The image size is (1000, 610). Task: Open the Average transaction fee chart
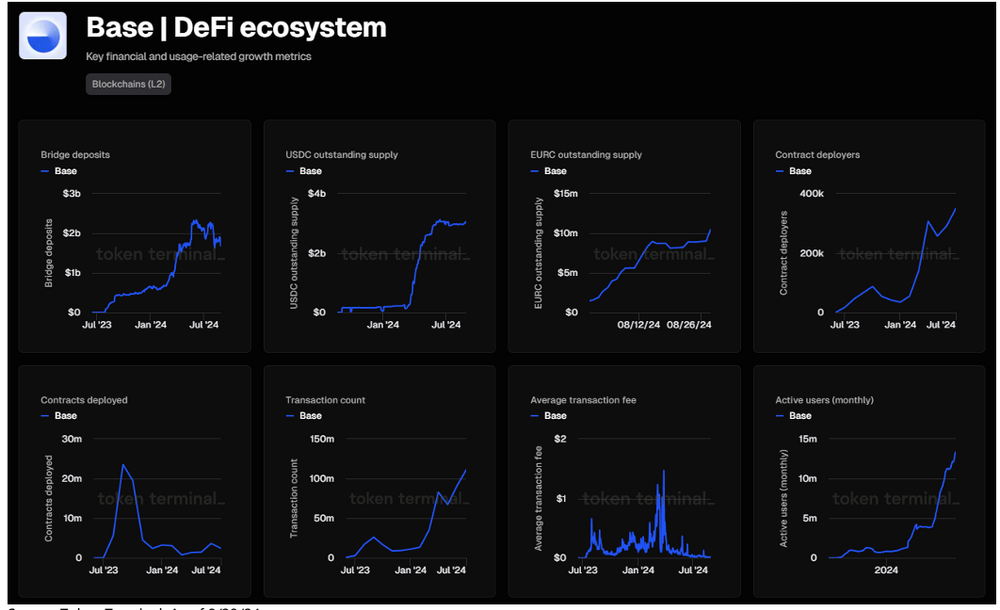click(624, 481)
